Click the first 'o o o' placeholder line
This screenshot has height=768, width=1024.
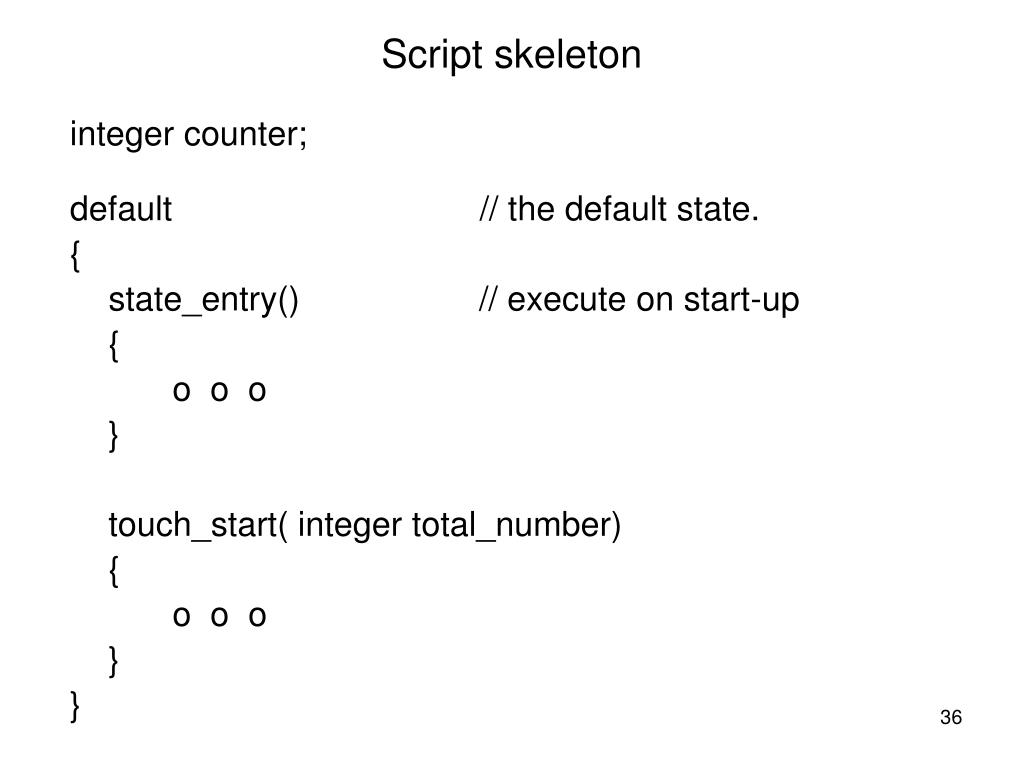coord(219,391)
